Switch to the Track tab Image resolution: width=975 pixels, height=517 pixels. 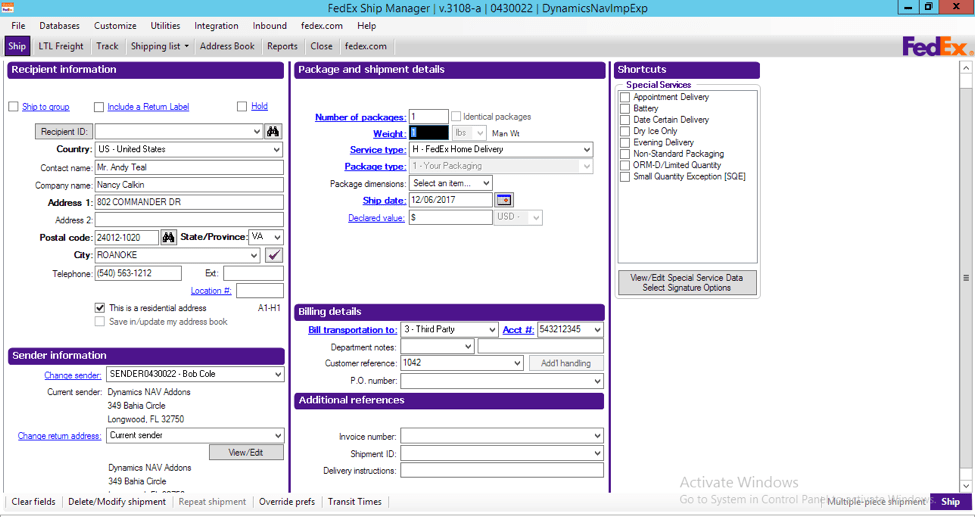(107, 46)
